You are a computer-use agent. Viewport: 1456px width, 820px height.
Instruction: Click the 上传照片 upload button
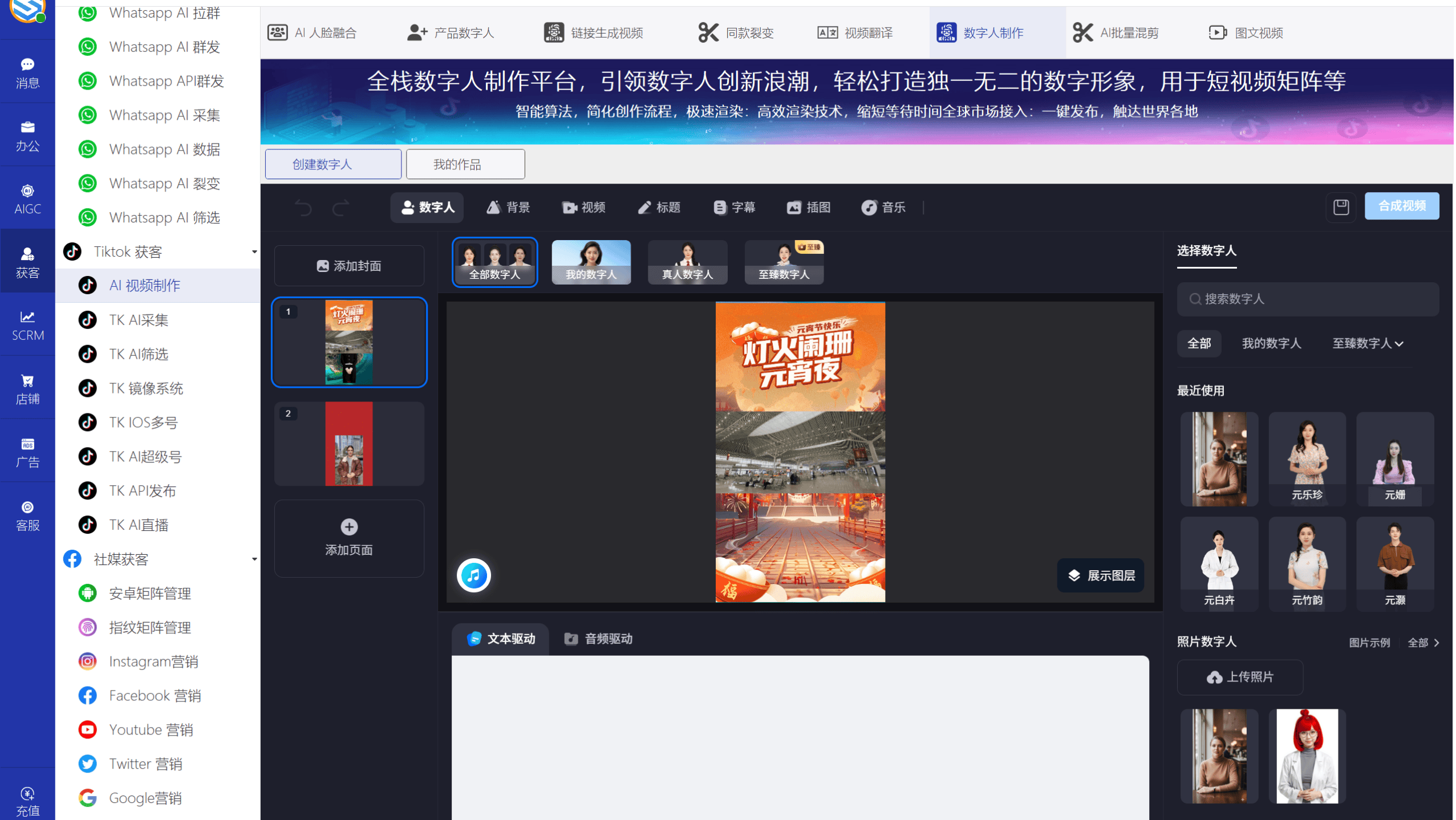1239,677
